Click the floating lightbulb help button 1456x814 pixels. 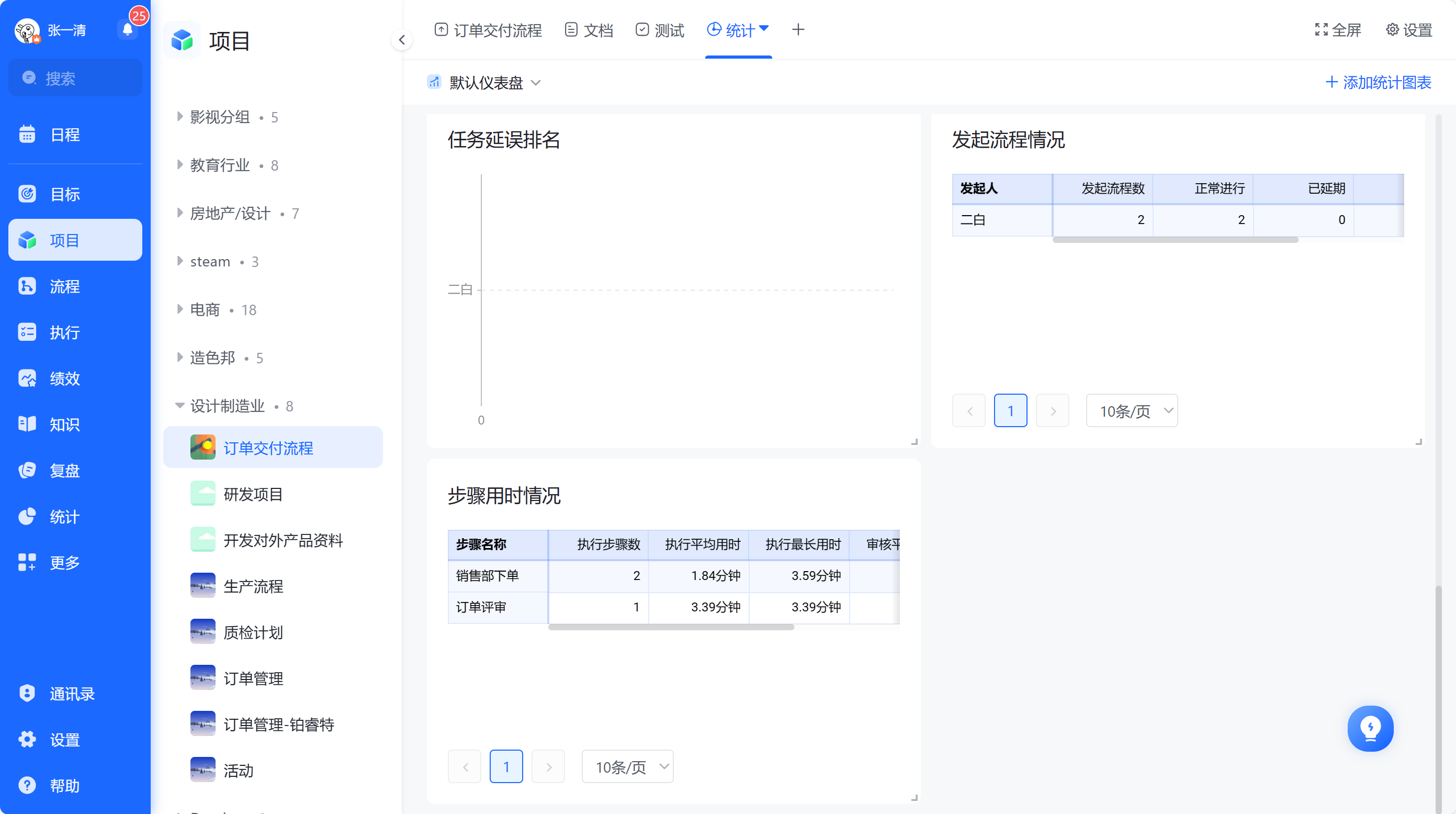tap(1370, 728)
